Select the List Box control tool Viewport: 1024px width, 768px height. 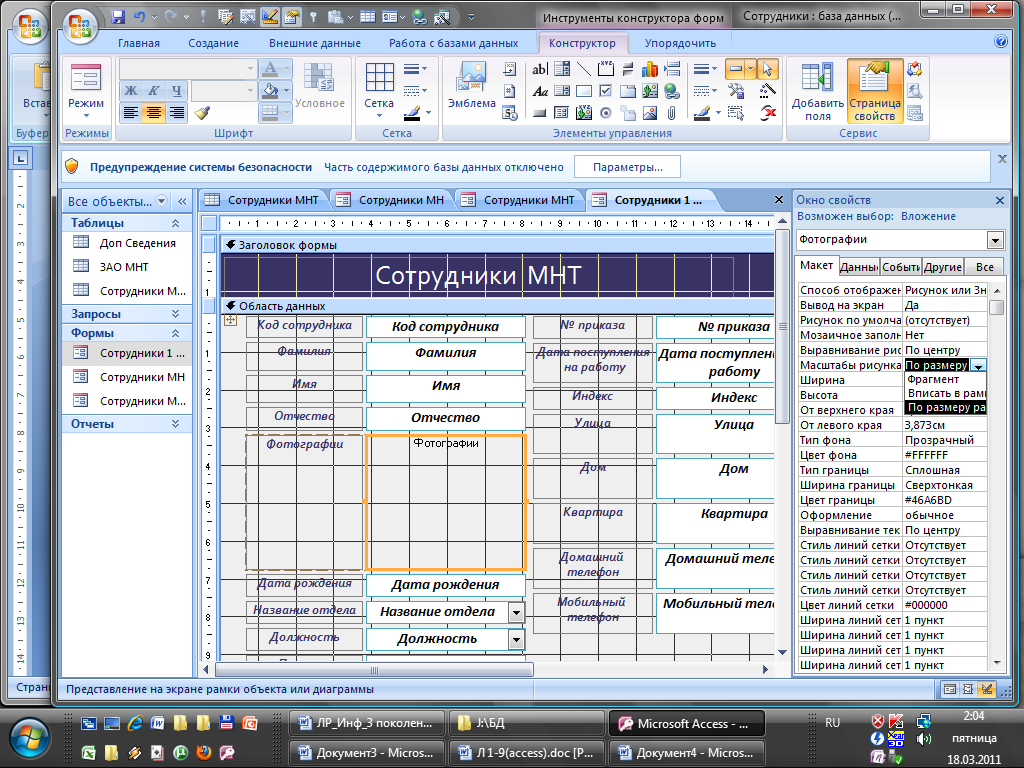click(x=562, y=91)
